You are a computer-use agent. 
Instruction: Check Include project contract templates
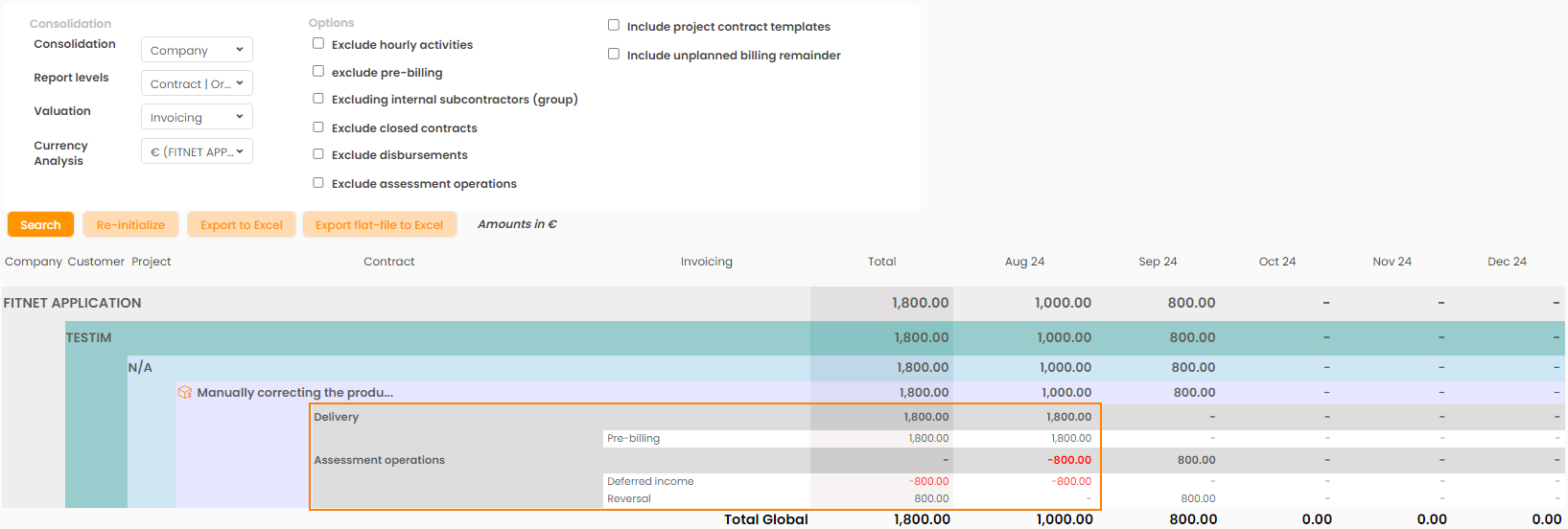614,25
